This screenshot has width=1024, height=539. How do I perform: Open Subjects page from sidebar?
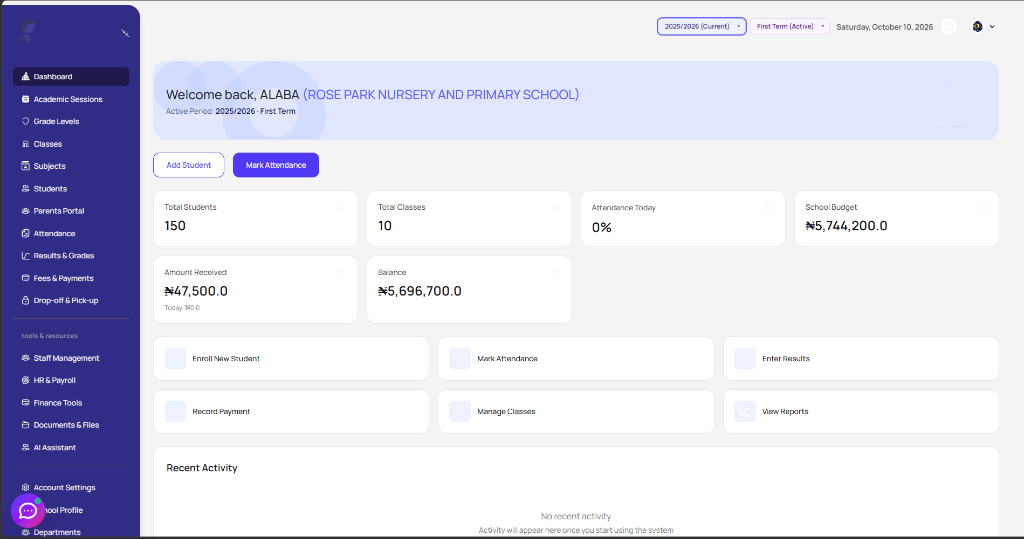tap(71, 166)
